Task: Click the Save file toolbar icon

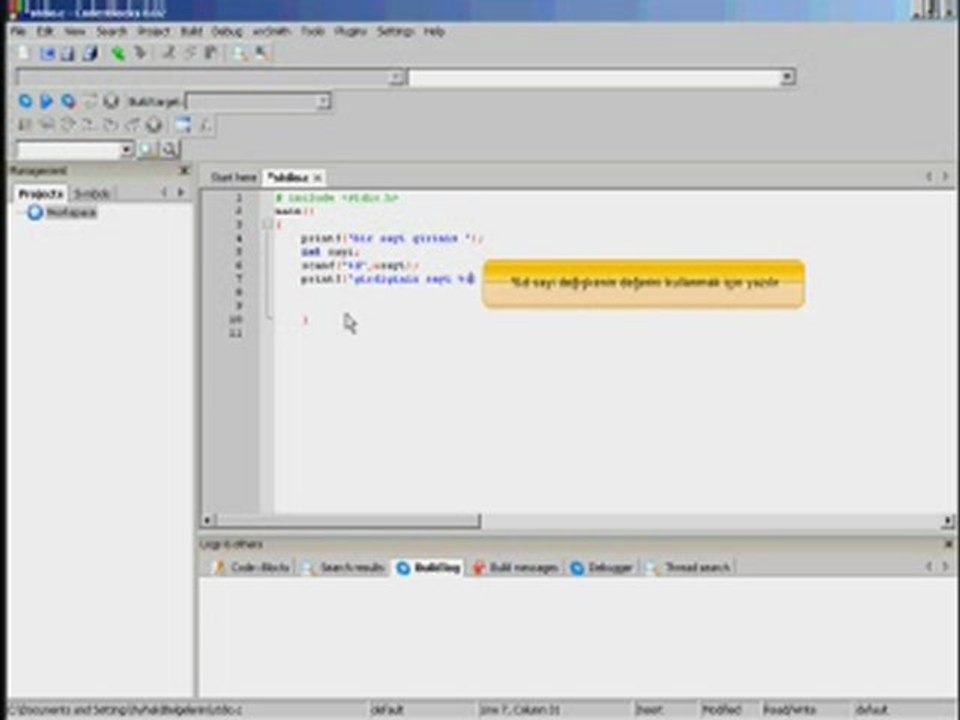Action: (68, 53)
